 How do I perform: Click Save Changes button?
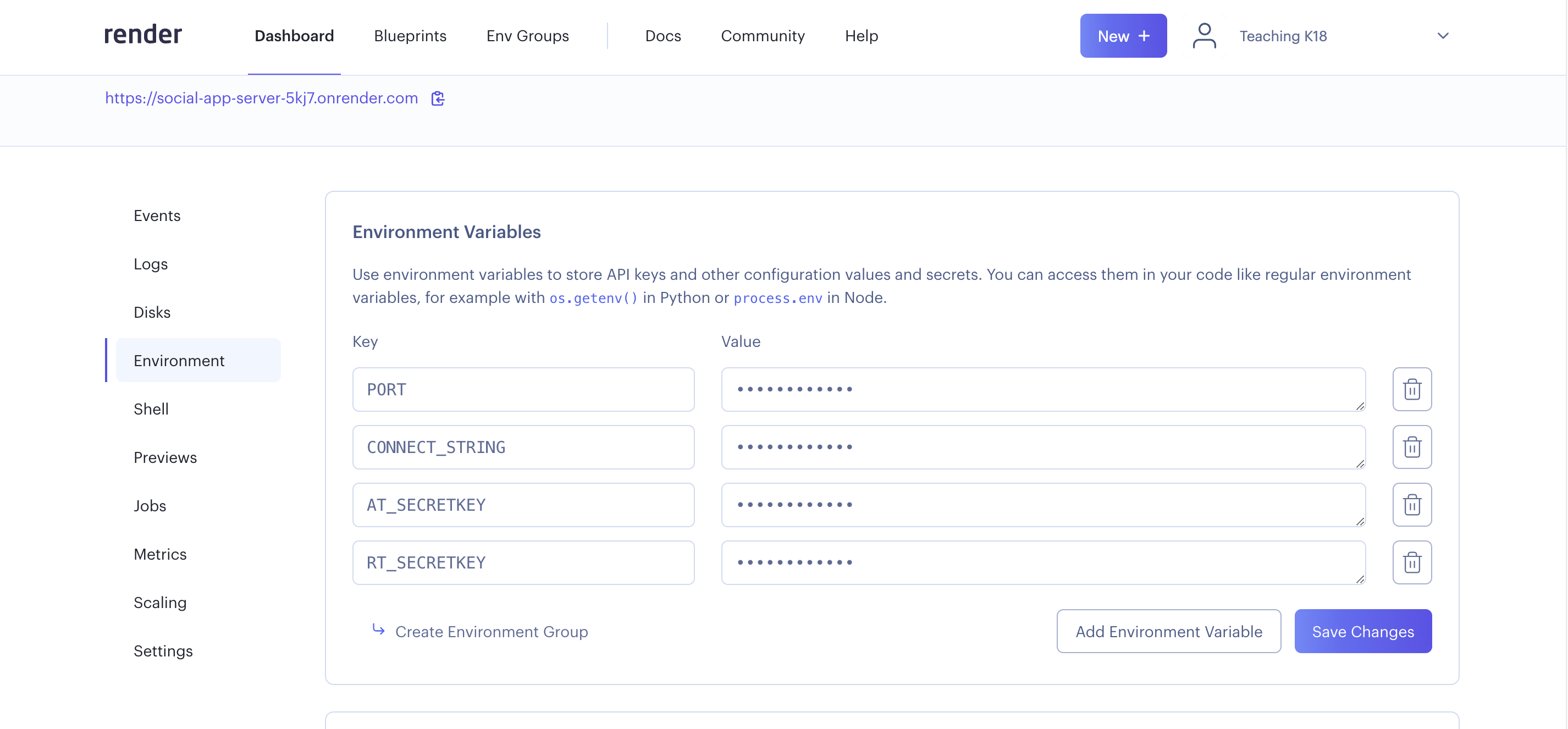[1362, 632]
